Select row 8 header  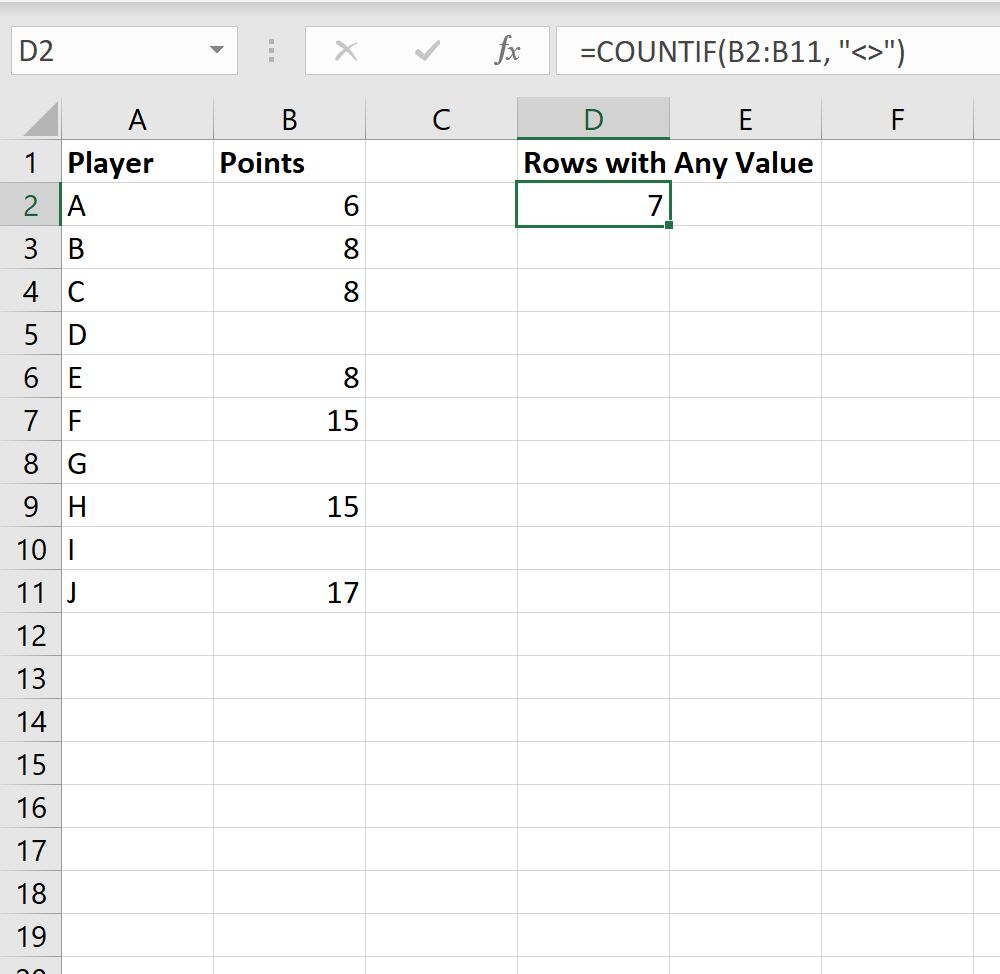(31, 462)
